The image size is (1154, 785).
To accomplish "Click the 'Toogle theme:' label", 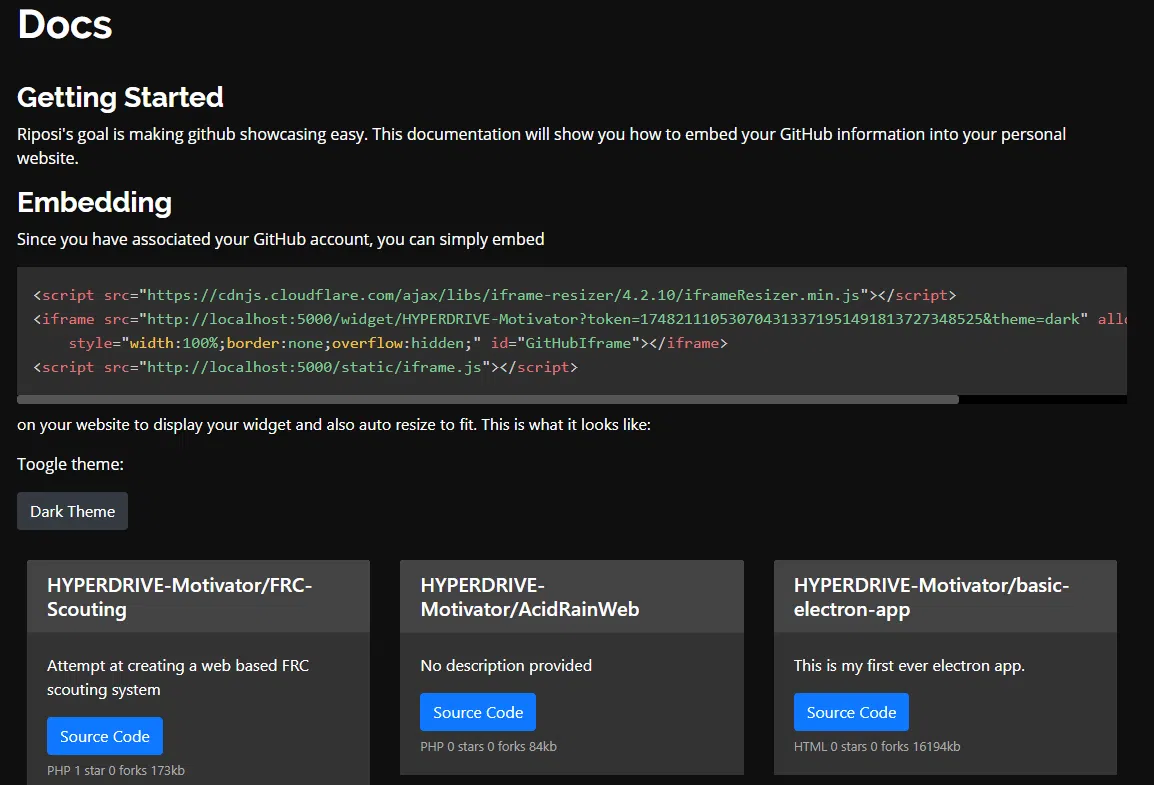I will pos(70,464).
